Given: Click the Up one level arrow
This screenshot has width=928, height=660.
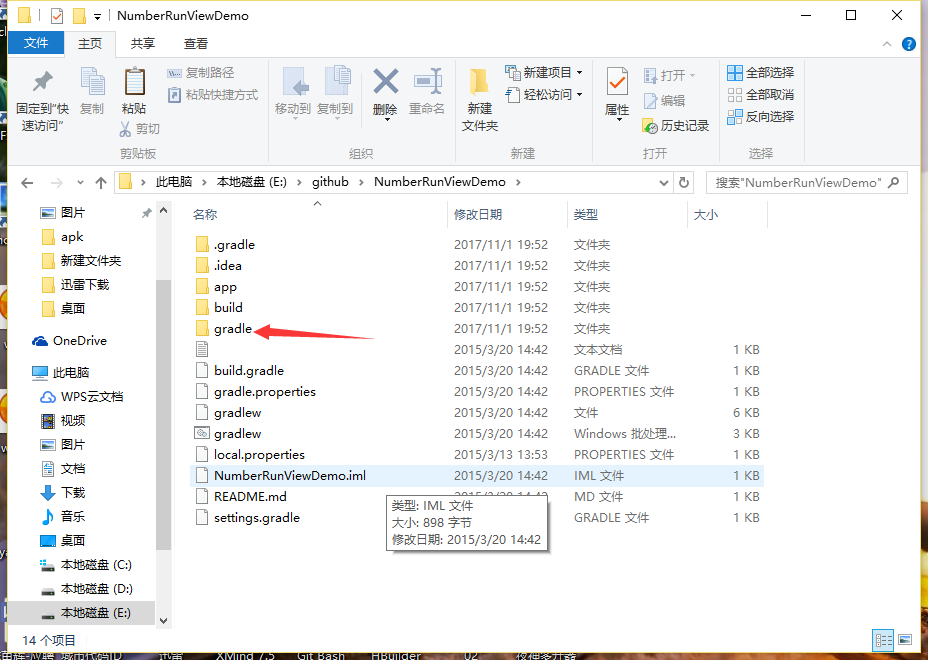Looking at the screenshot, I should click(x=101, y=183).
